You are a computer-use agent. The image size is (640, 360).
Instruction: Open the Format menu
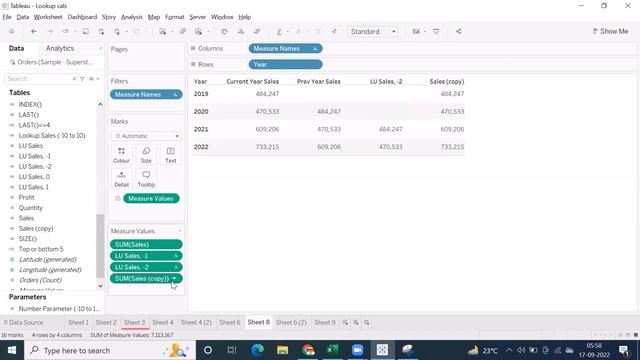[175, 17]
